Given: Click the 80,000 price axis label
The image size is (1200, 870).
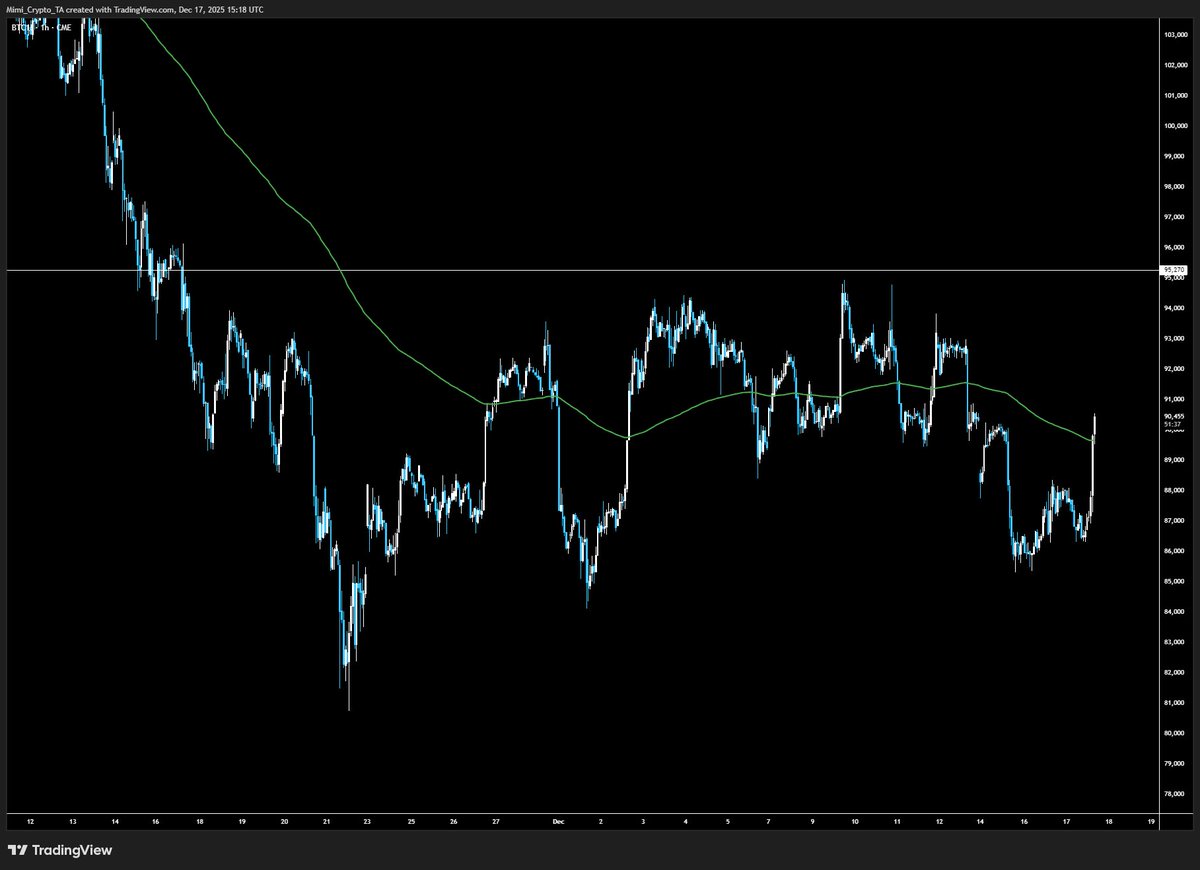Looking at the screenshot, I should tap(1174, 733).
